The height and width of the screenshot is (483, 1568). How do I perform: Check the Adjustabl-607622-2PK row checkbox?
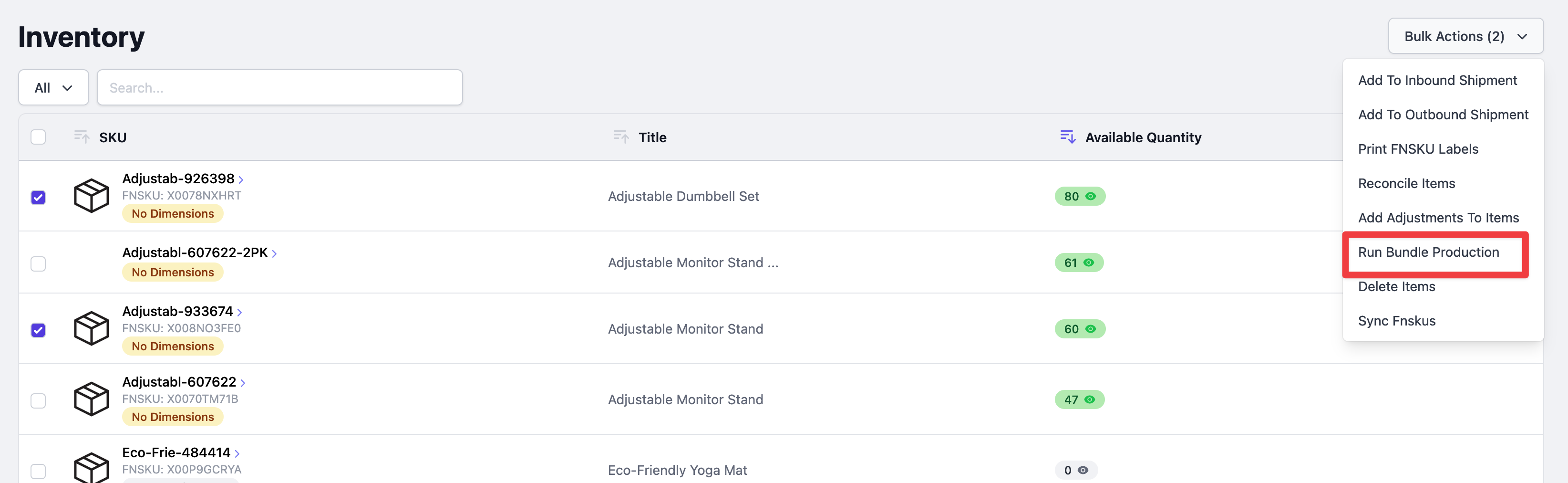pyautogui.click(x=38, y=264)
